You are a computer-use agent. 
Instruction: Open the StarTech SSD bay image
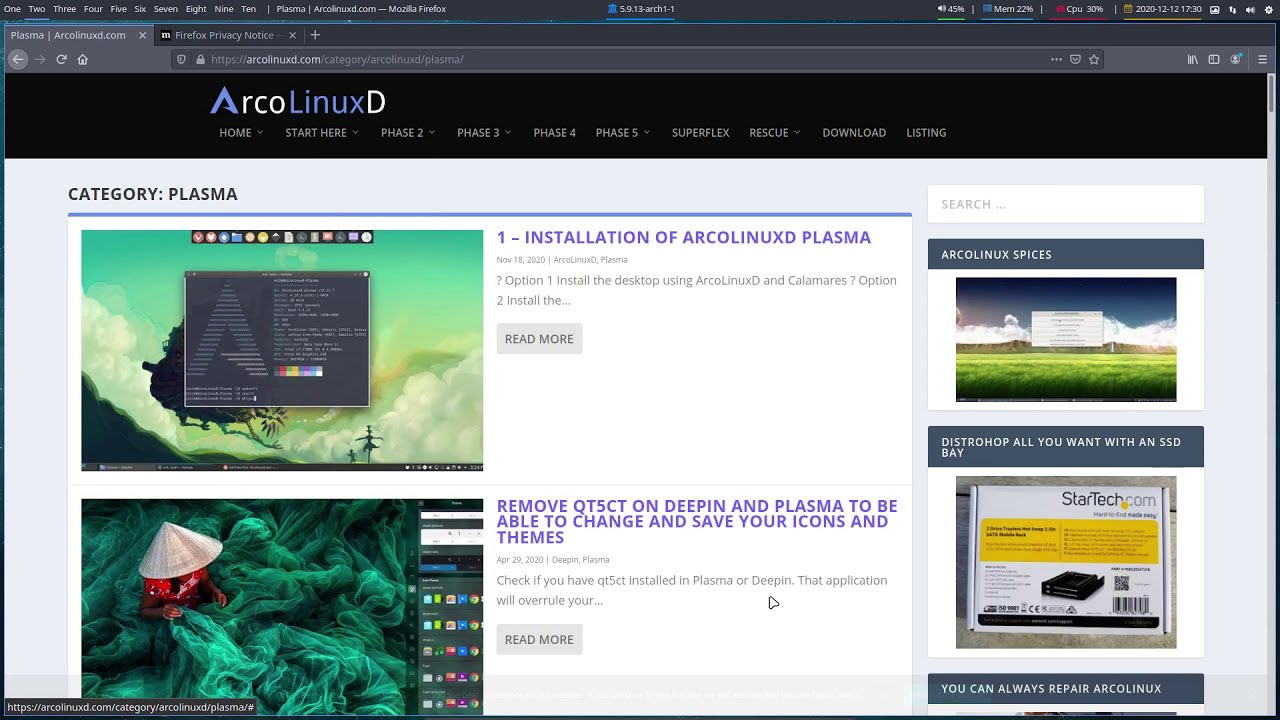tap(1066, 562)
